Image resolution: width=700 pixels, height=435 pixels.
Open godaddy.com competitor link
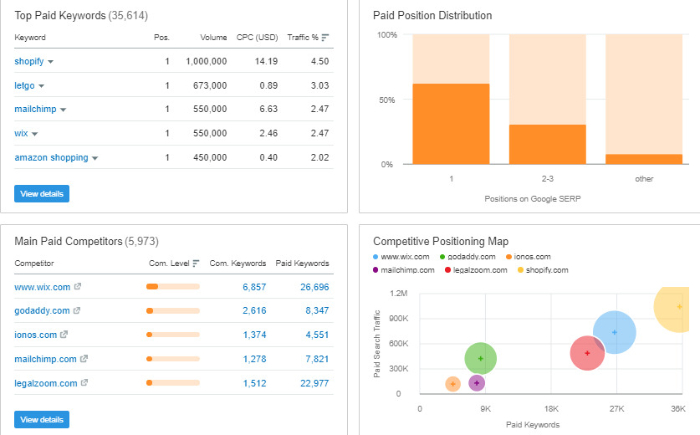(42, 310)
